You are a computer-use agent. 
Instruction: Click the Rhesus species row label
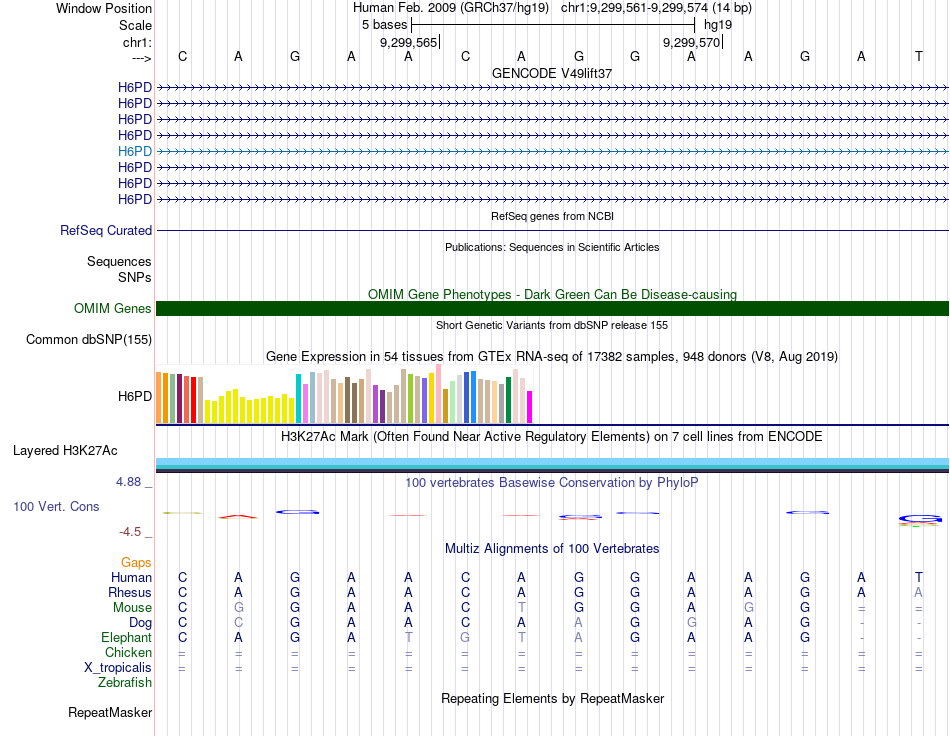click(x=130, y=593)
